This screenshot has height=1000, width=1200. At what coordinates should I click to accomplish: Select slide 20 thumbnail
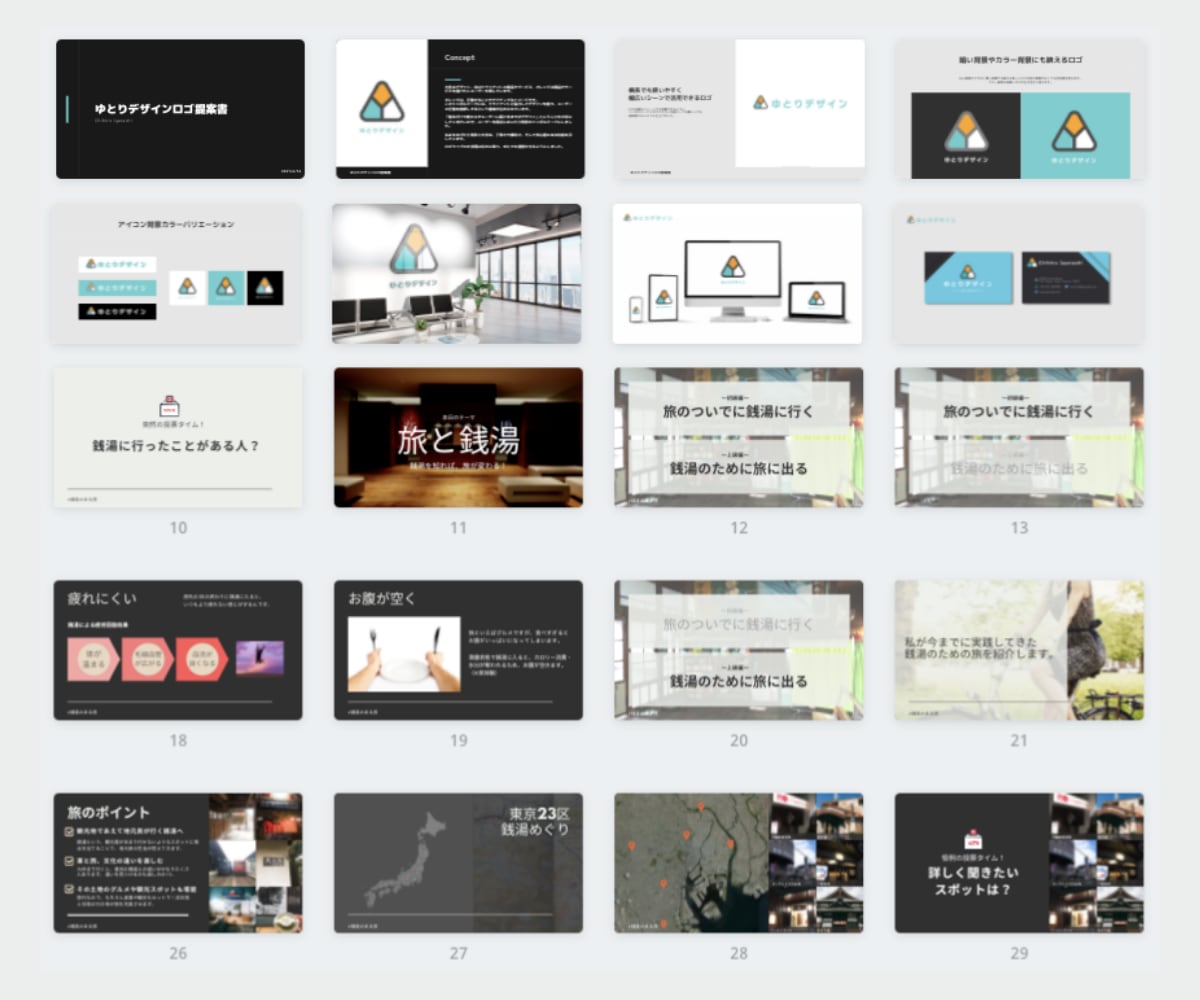(x=739, y=650)
